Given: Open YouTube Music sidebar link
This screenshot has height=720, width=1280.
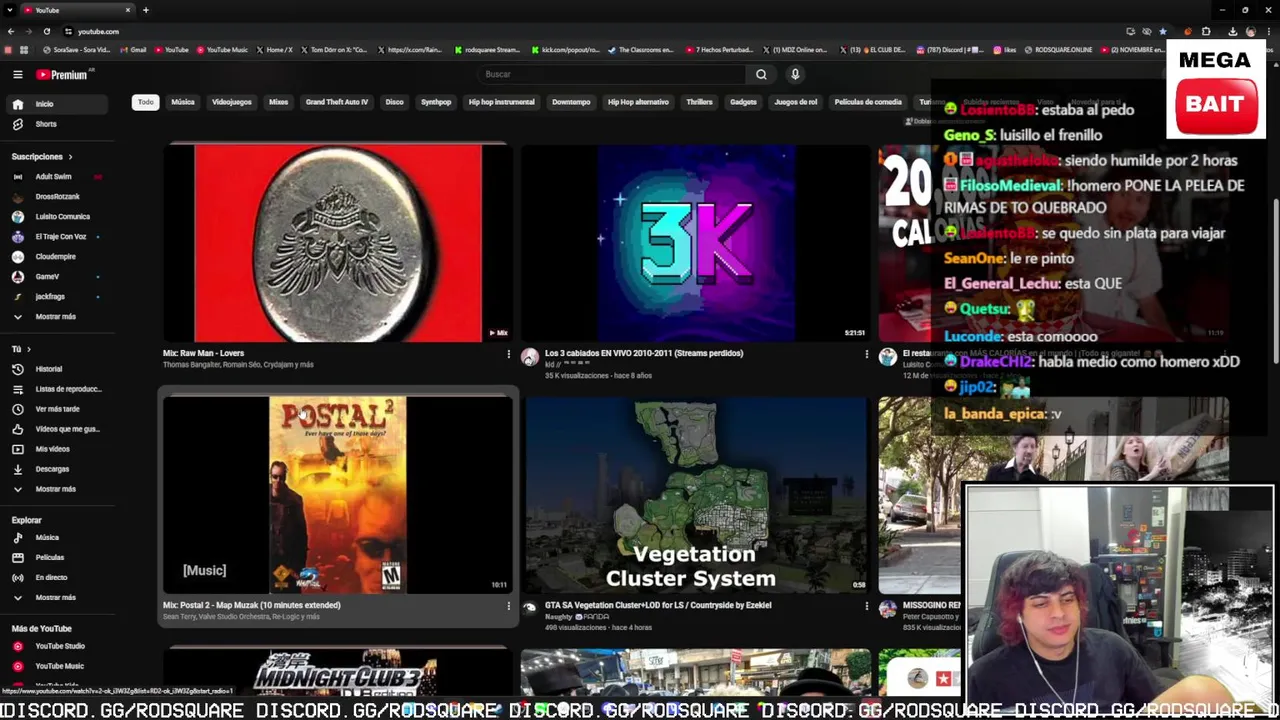Looking at the screenshot, I should click(x=58, y=666).
